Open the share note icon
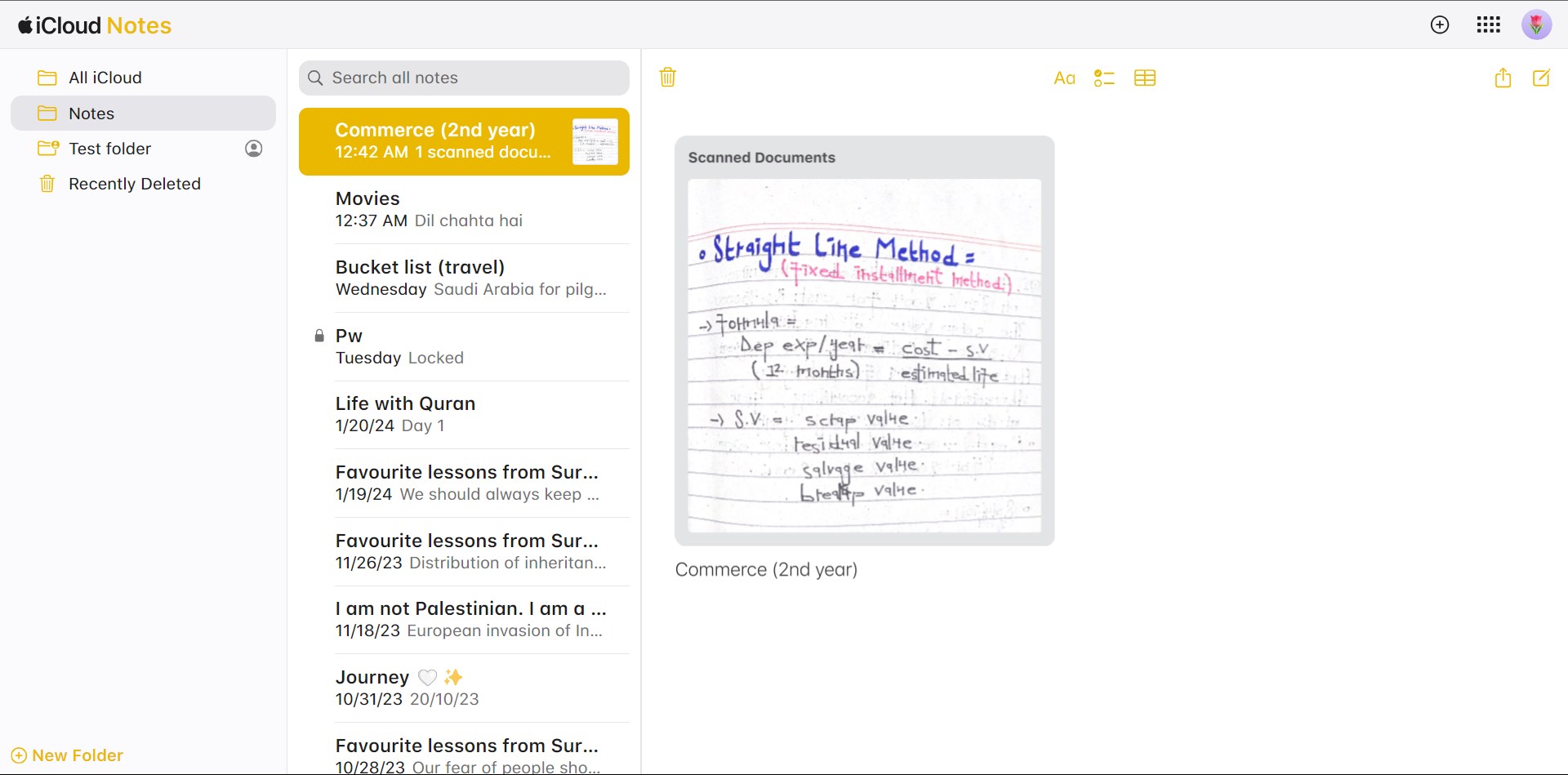Image resolution: width=1568 pixels, height=775 pixels. [x=1503, y=78]
